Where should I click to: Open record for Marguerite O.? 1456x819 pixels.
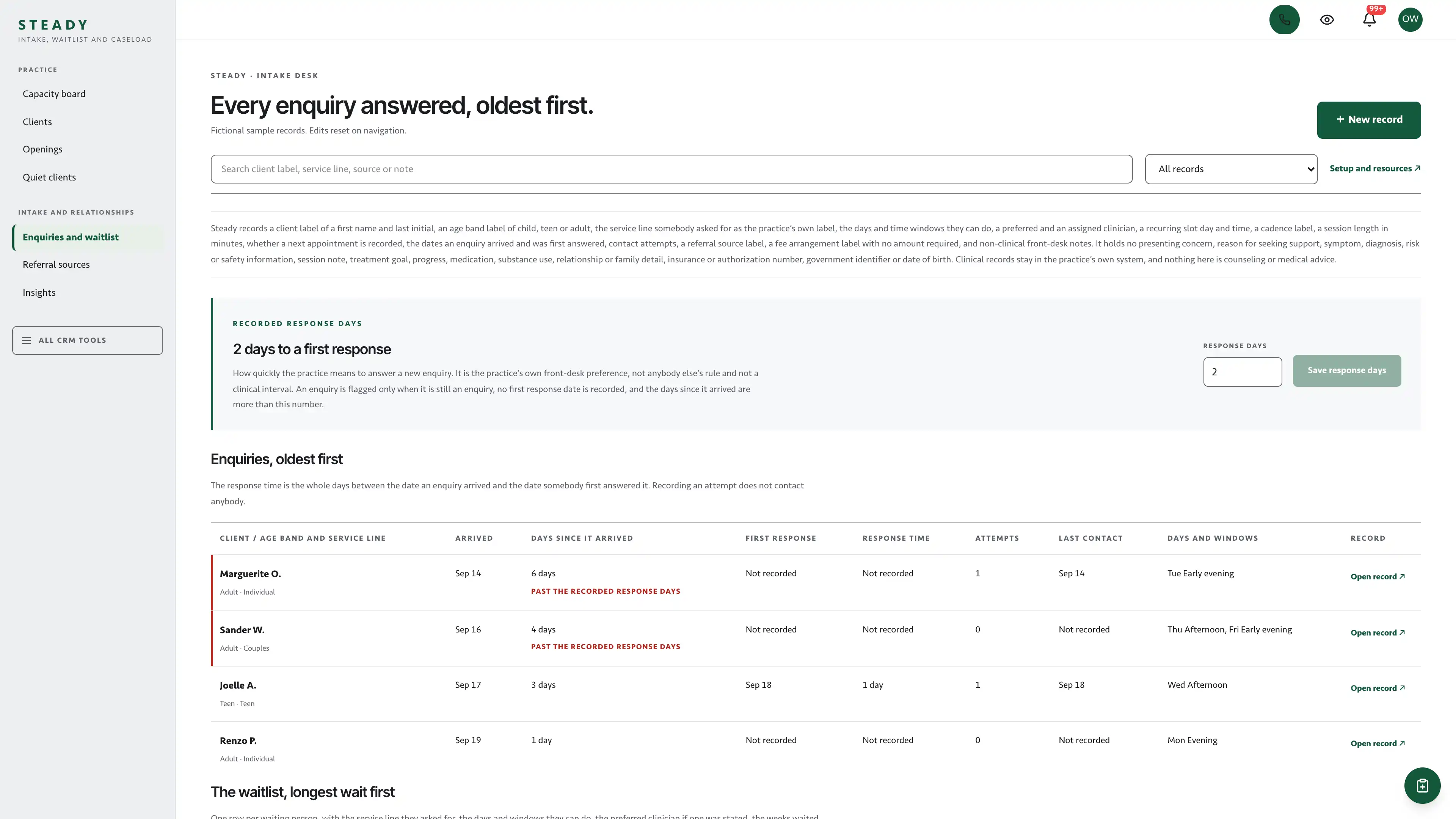coord(1378,576)
